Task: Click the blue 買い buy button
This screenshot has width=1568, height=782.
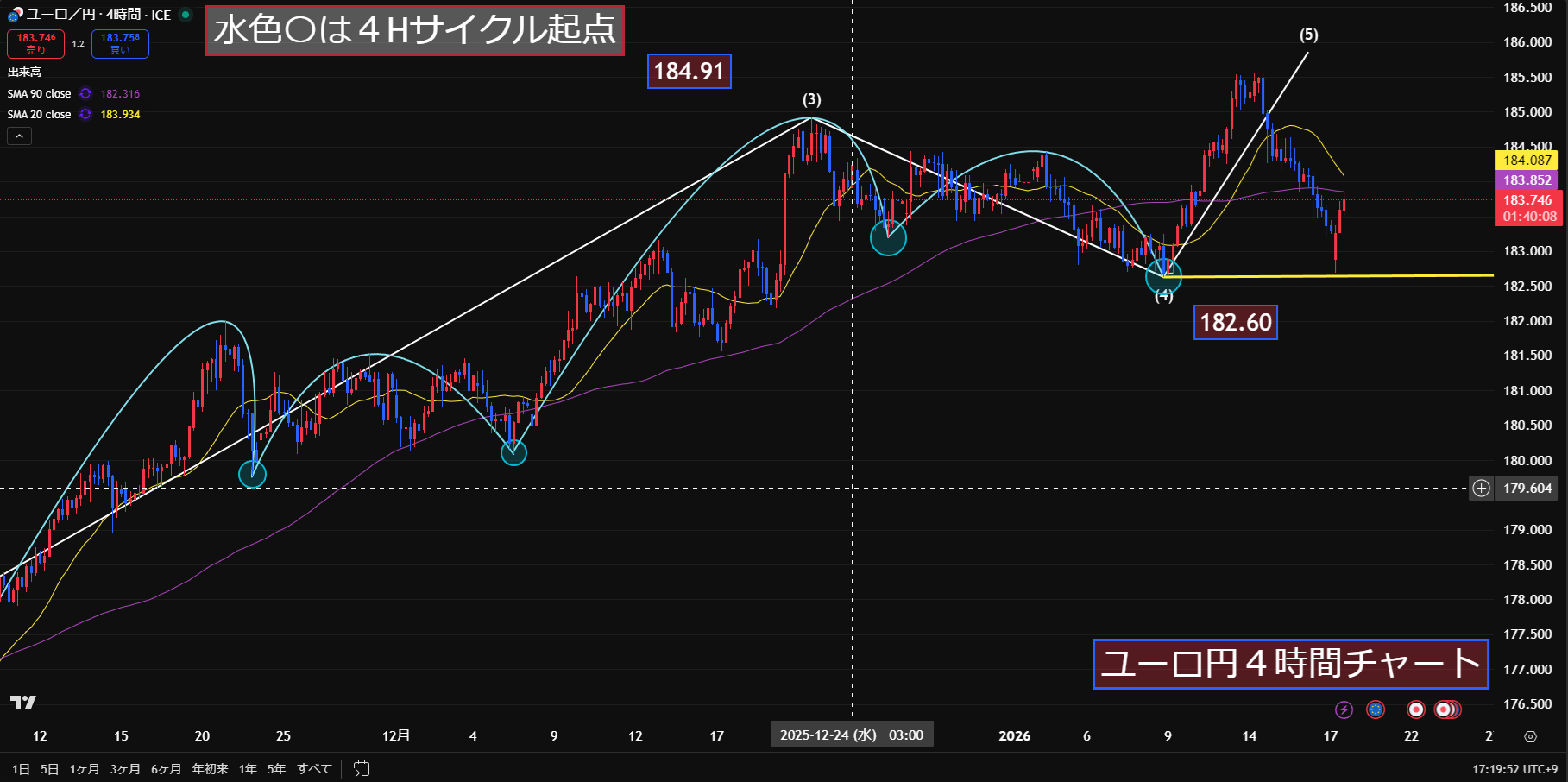Action: pos(120,43)
